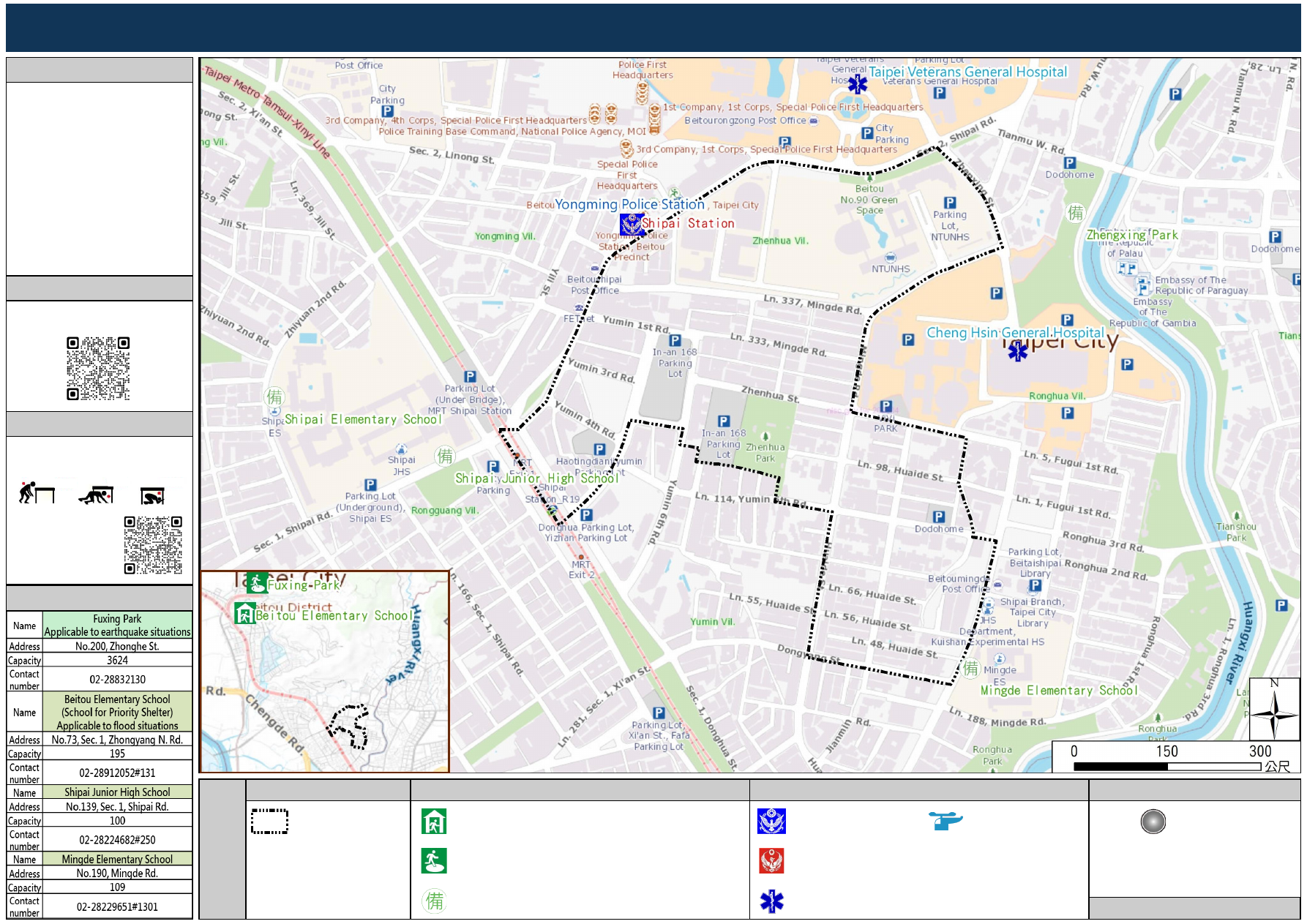Click the red 'Shipai Station' label

coord(688,223)
